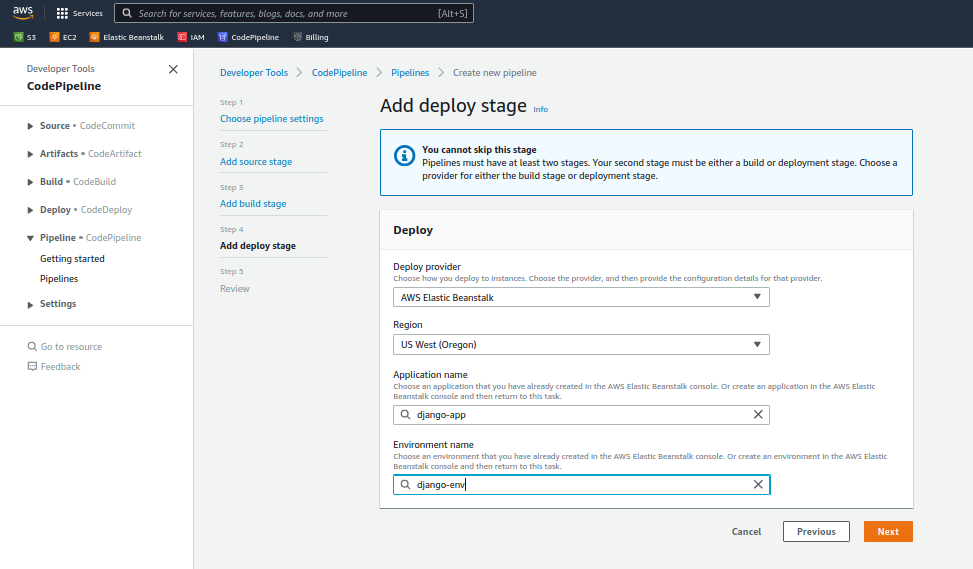The height and width of the screenshot is (569, 973).
Task: Close the Developer Tools side panel
Action: pyautogui.click(x=173, y=69)
